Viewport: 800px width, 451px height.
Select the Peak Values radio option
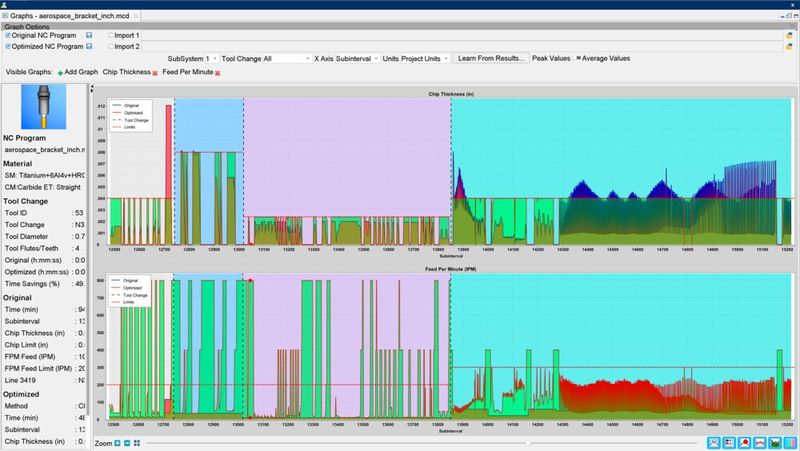[551, 58]
